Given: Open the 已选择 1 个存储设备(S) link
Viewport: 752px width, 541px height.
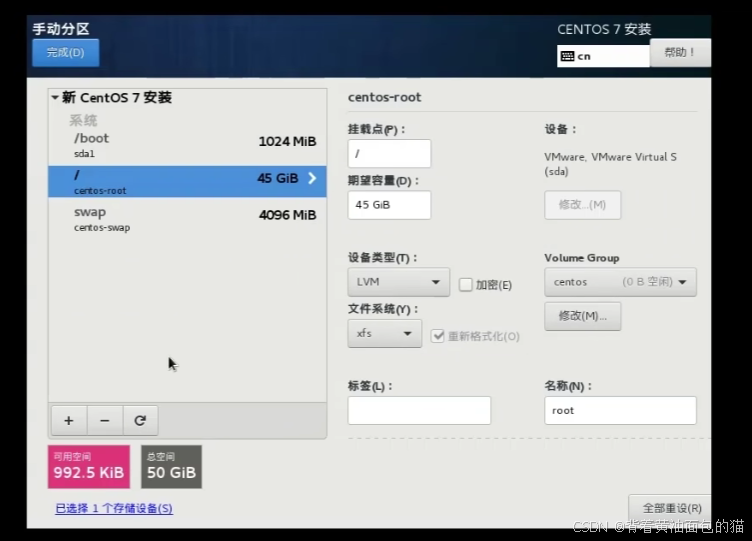Looking at the screenshot, I should point(114,508).
